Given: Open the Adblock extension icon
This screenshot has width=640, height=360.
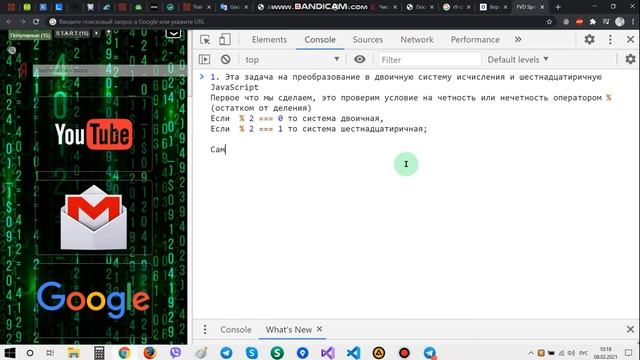Looking at the screenshot, I should coord(579,22).
